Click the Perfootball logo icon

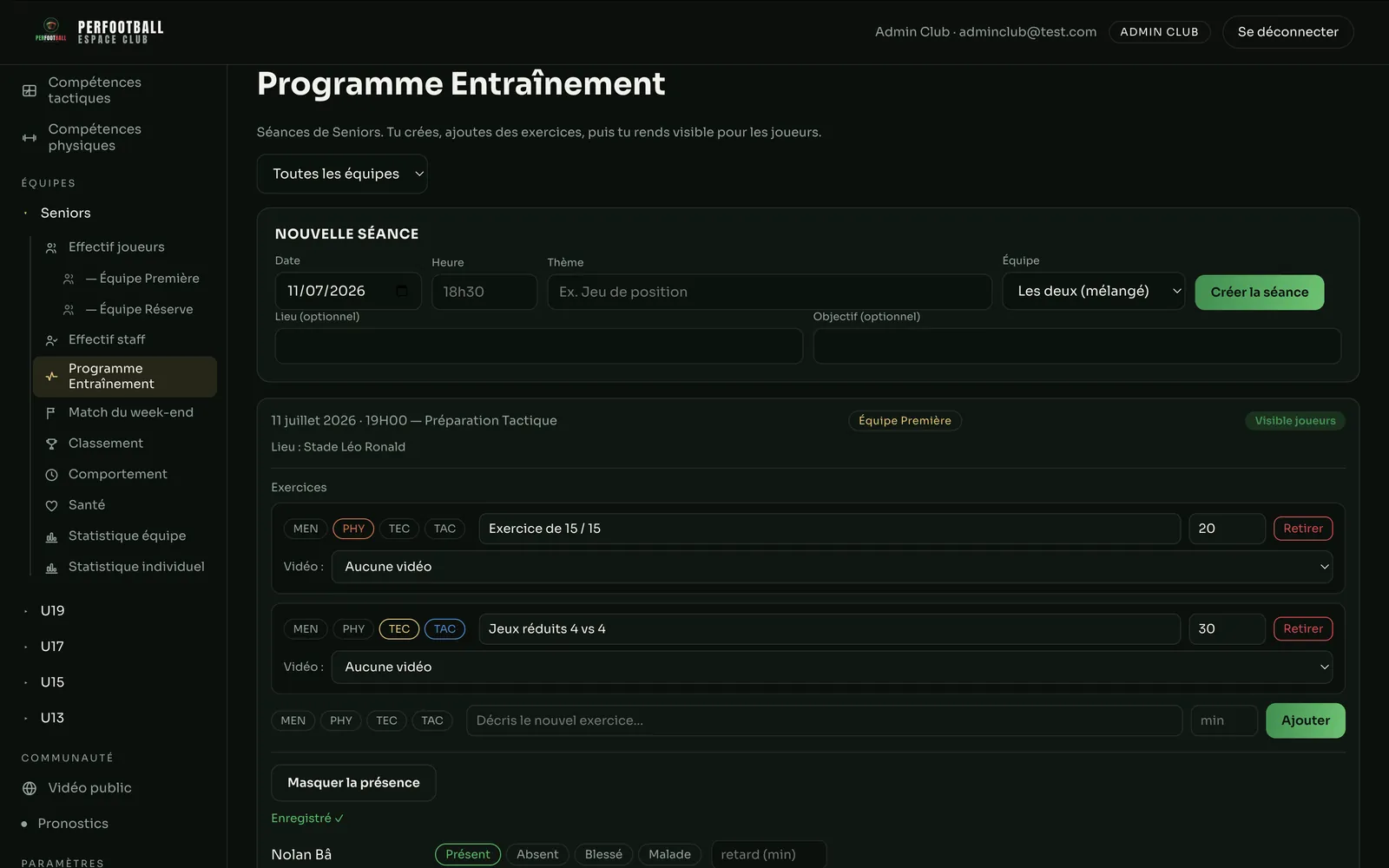(51, 30)
